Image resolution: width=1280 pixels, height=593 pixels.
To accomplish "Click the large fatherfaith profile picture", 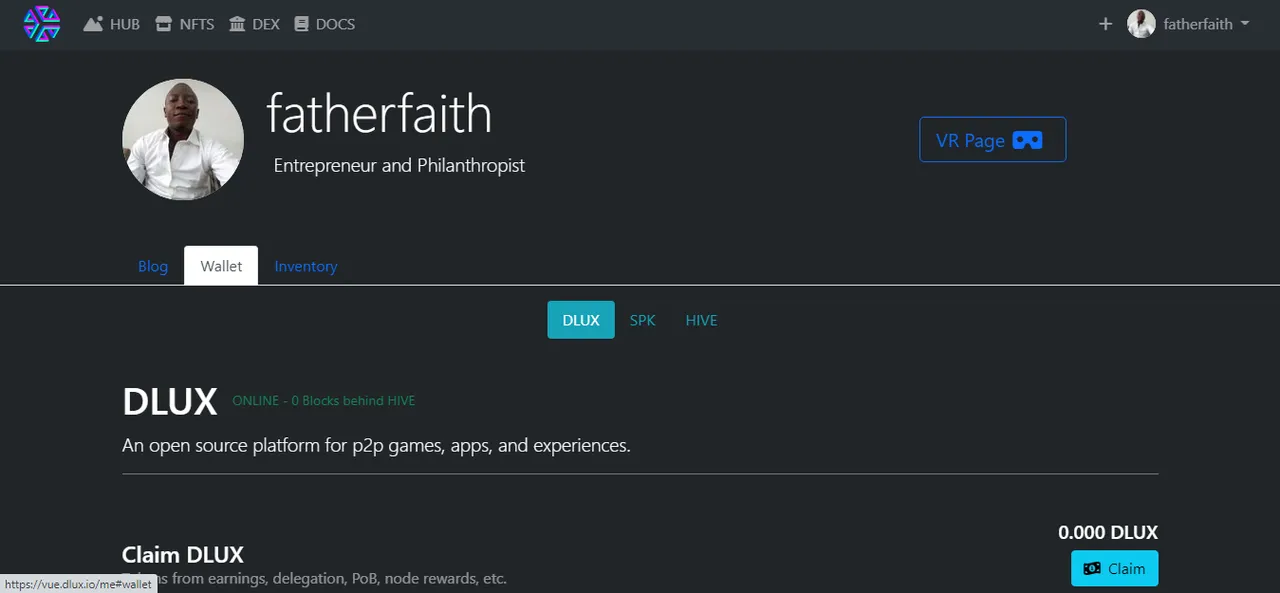I will click(x=183, y=139).
